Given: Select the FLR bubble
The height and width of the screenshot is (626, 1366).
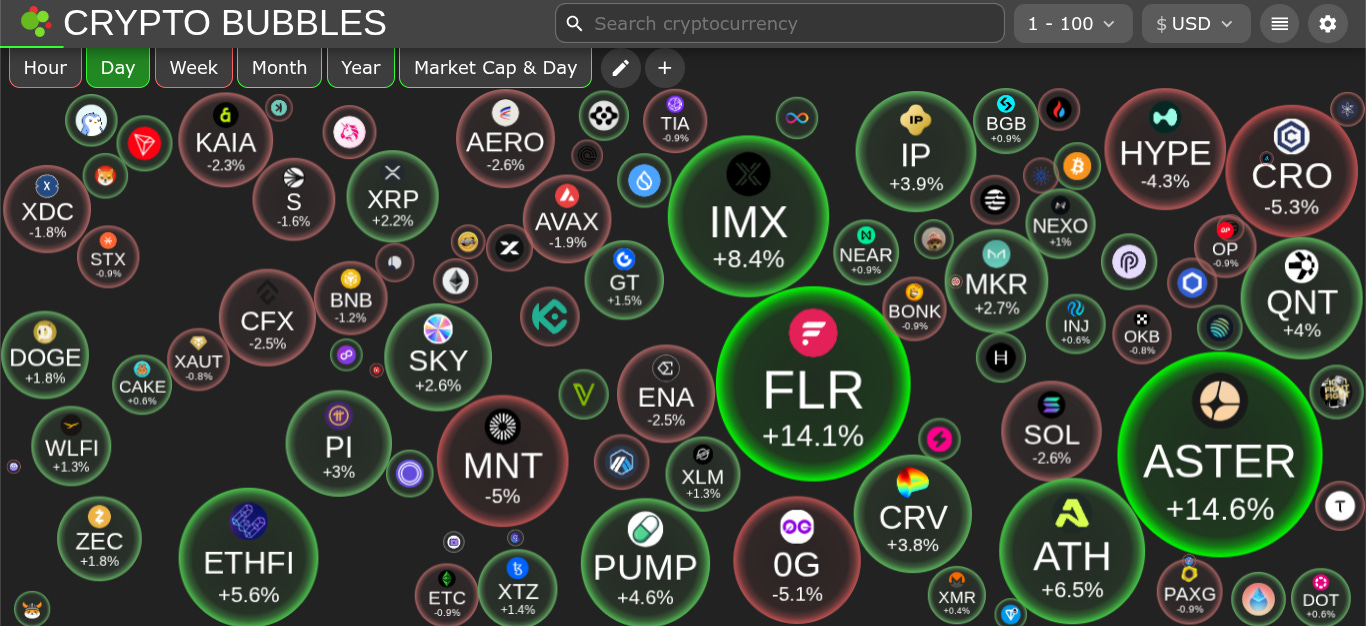Looking at the screenshot, I should coord(813,385).
